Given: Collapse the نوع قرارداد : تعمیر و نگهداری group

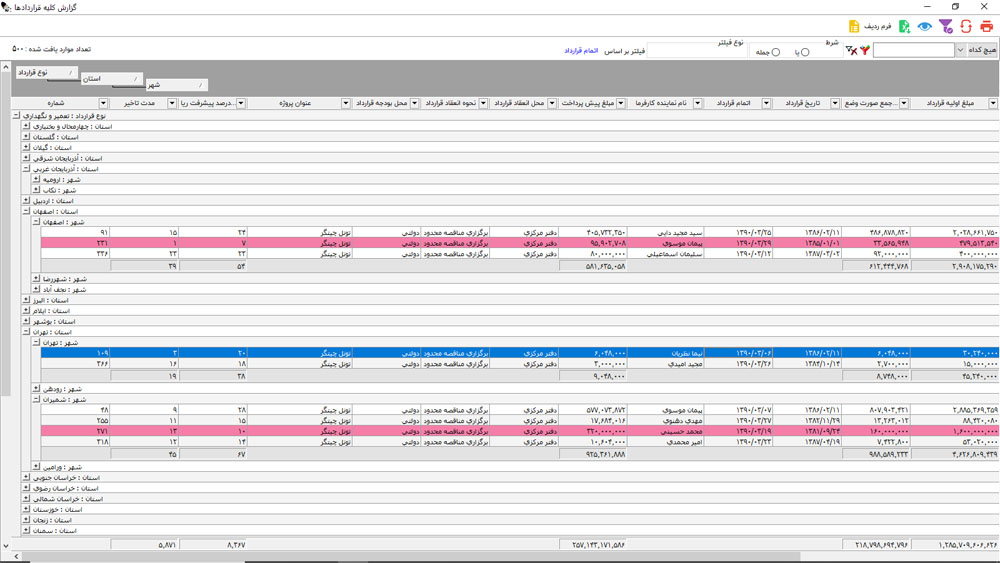Looking at the screenshot, I should point(16,116).
